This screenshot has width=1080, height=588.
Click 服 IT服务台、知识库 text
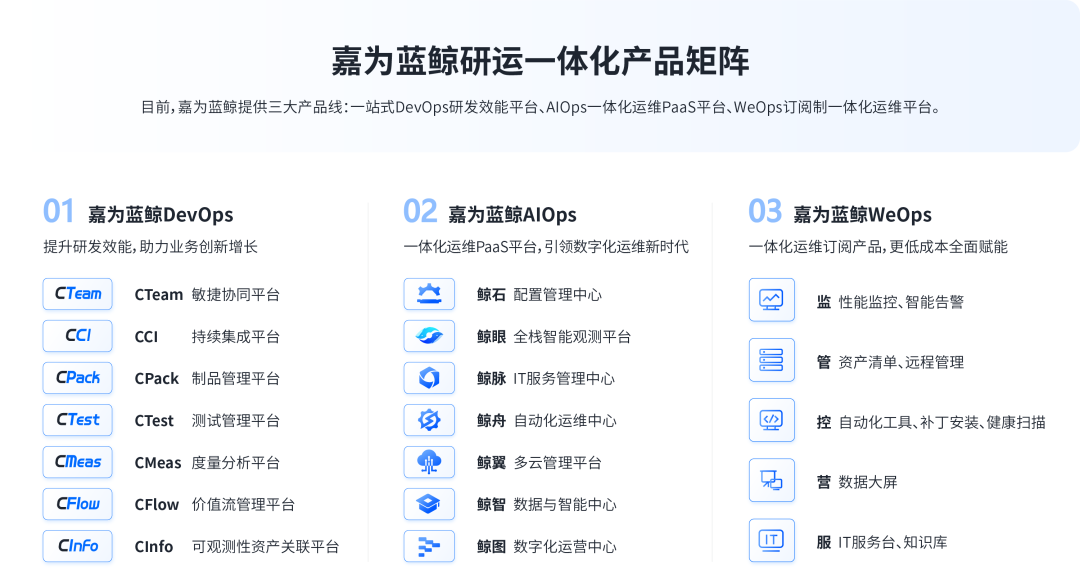tap(882, 542)
